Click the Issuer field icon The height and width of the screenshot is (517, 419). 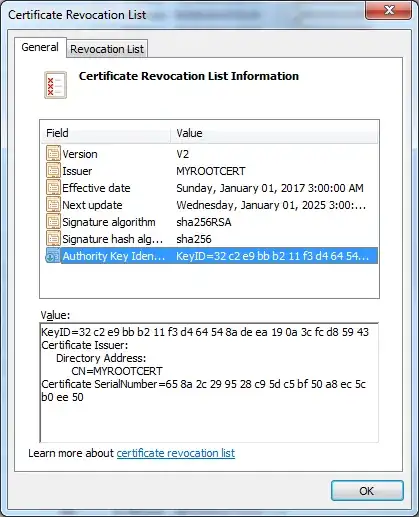53,171
